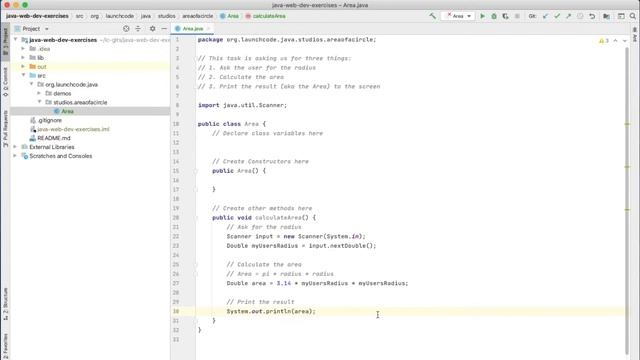
Task: Click the Git Push arrow icon
Action: 569,16
